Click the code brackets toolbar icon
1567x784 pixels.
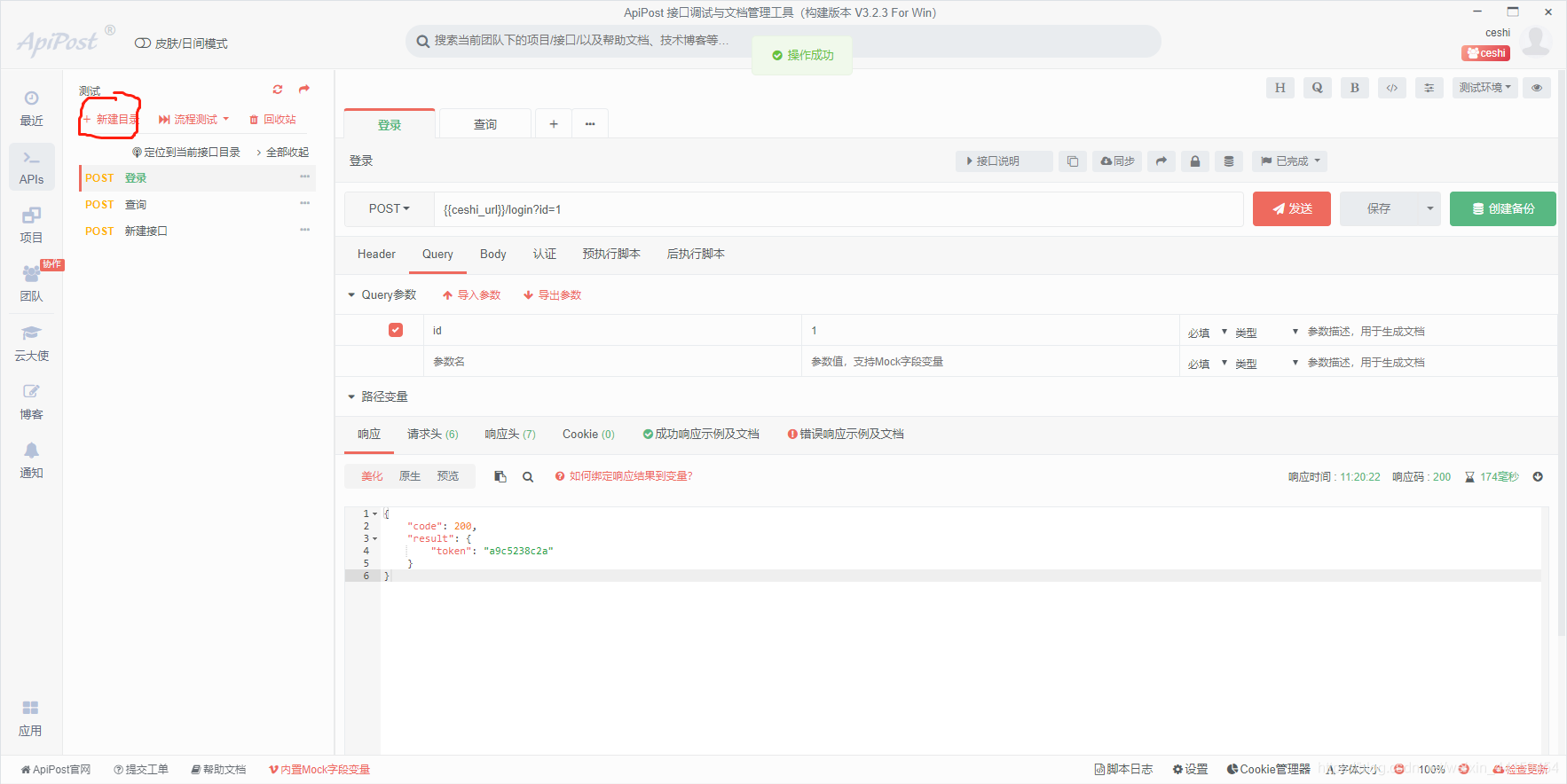point(1391,87)
